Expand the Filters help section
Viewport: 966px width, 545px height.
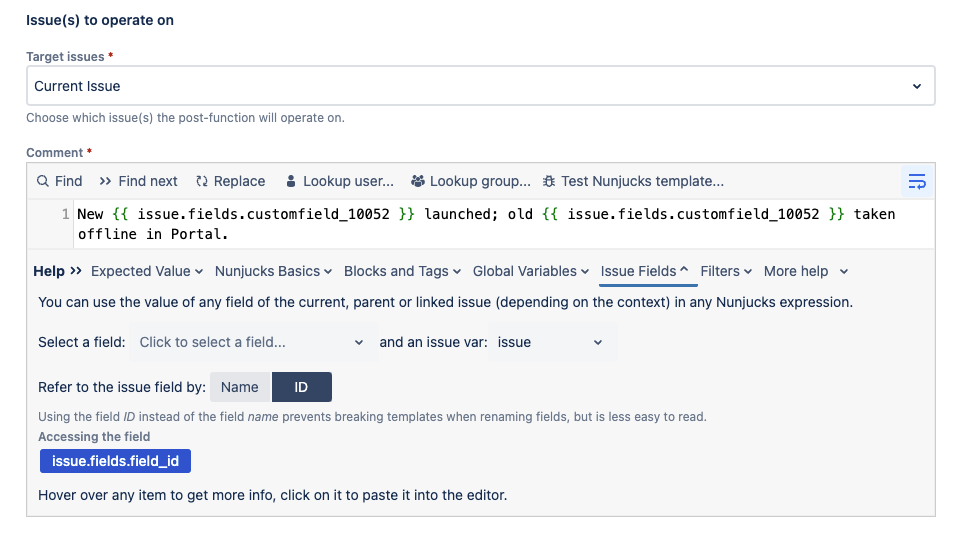pos(726,272)
